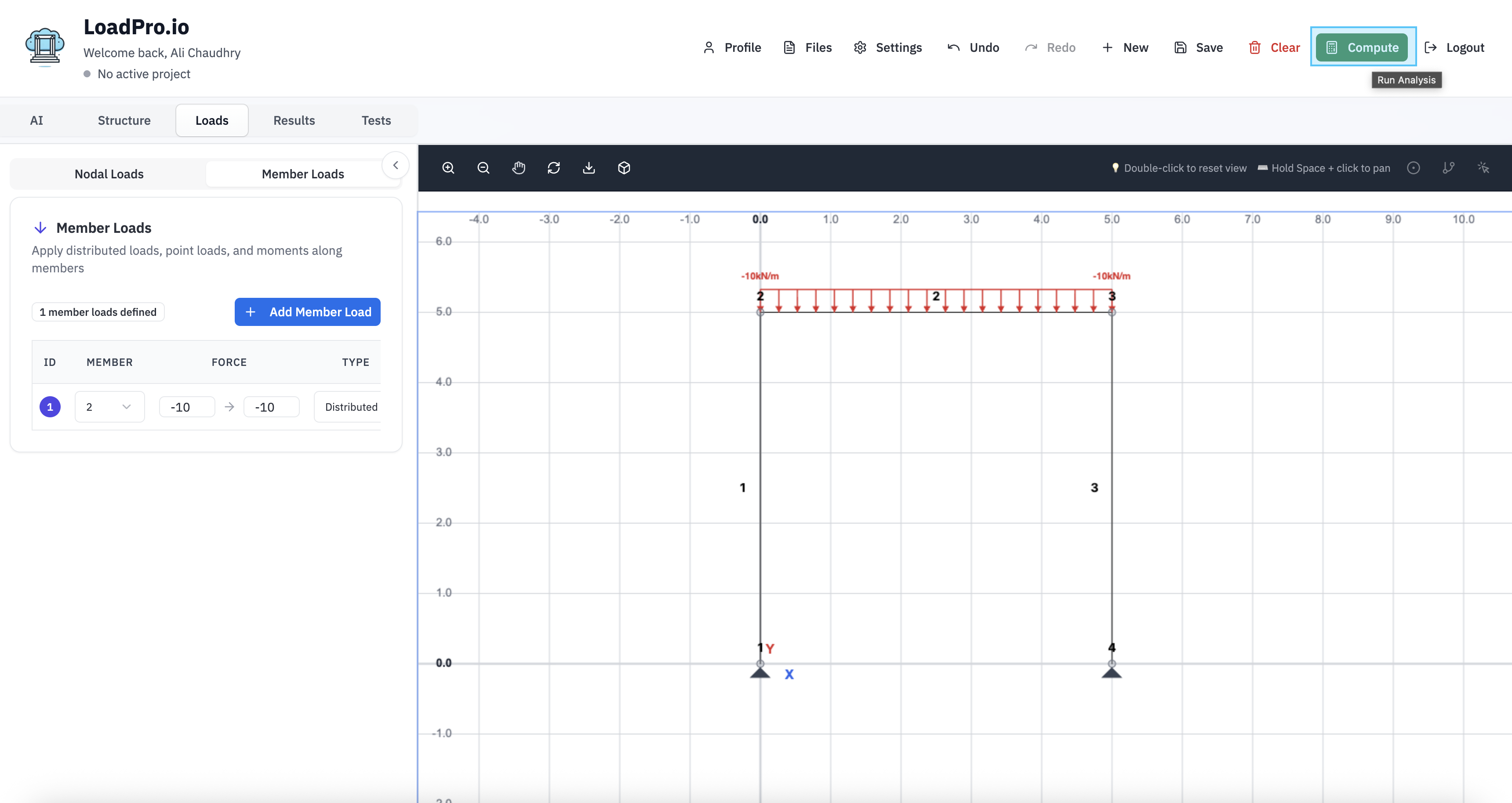Open the Distributed load type selector

tap(351, 406)
